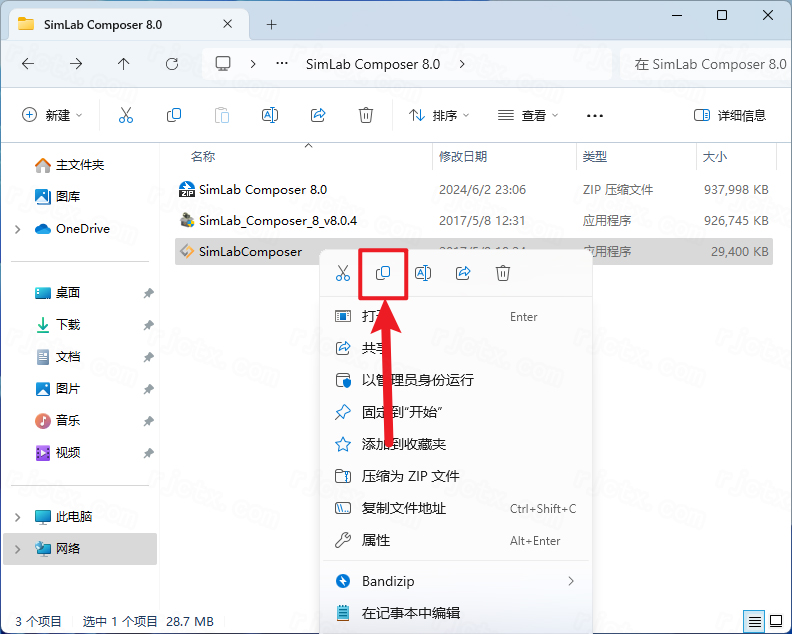The width and height of the screenshot is (792, 634).
Task: Sort by the 名称 column header
Action: (x=203, y=157)
